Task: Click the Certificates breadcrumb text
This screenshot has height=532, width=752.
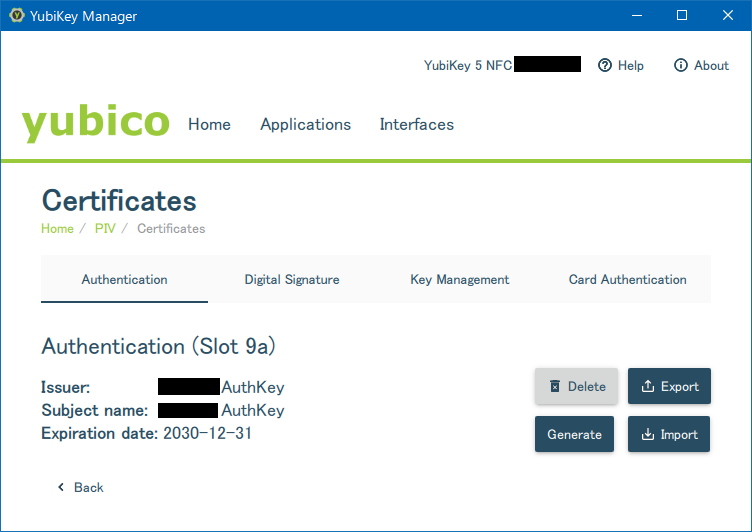Action: pos(171,228)
